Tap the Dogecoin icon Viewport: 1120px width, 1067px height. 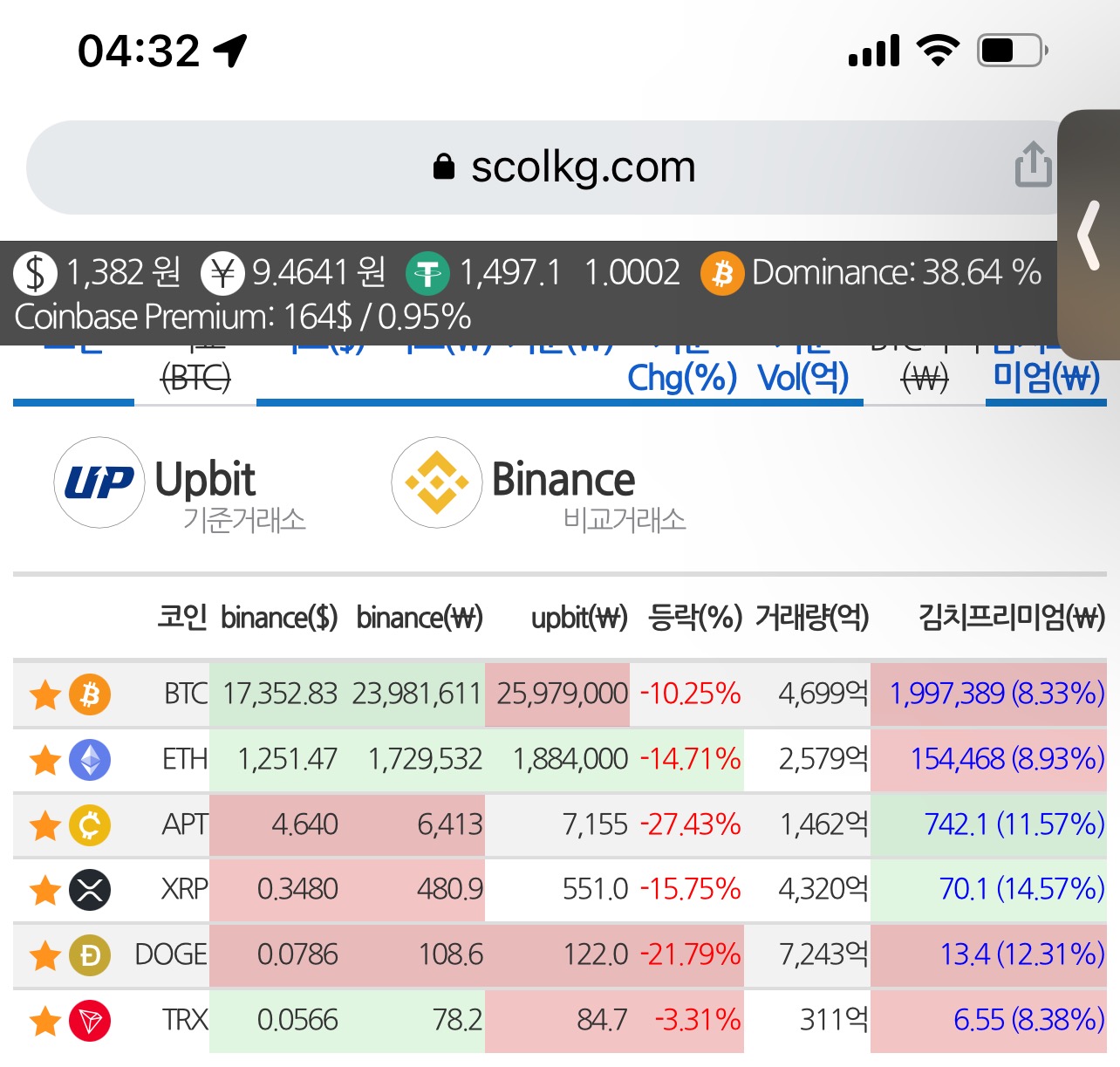(x=90, y=955)
